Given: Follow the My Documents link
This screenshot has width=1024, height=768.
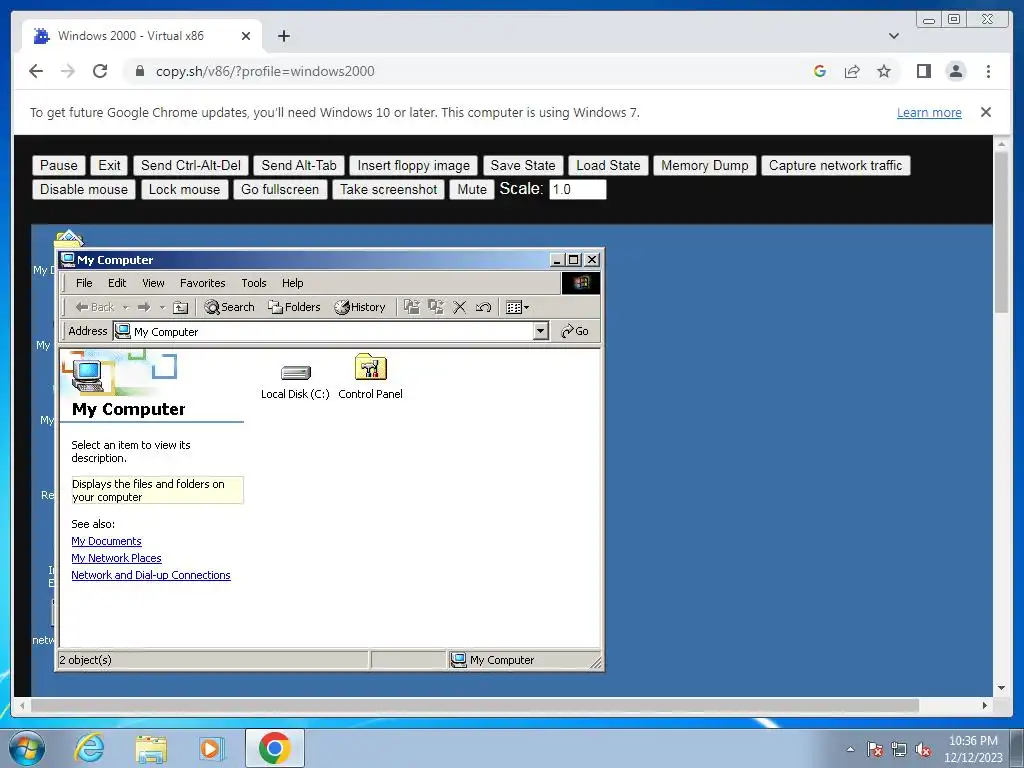Looking at the screenshot, I should 106,541.
